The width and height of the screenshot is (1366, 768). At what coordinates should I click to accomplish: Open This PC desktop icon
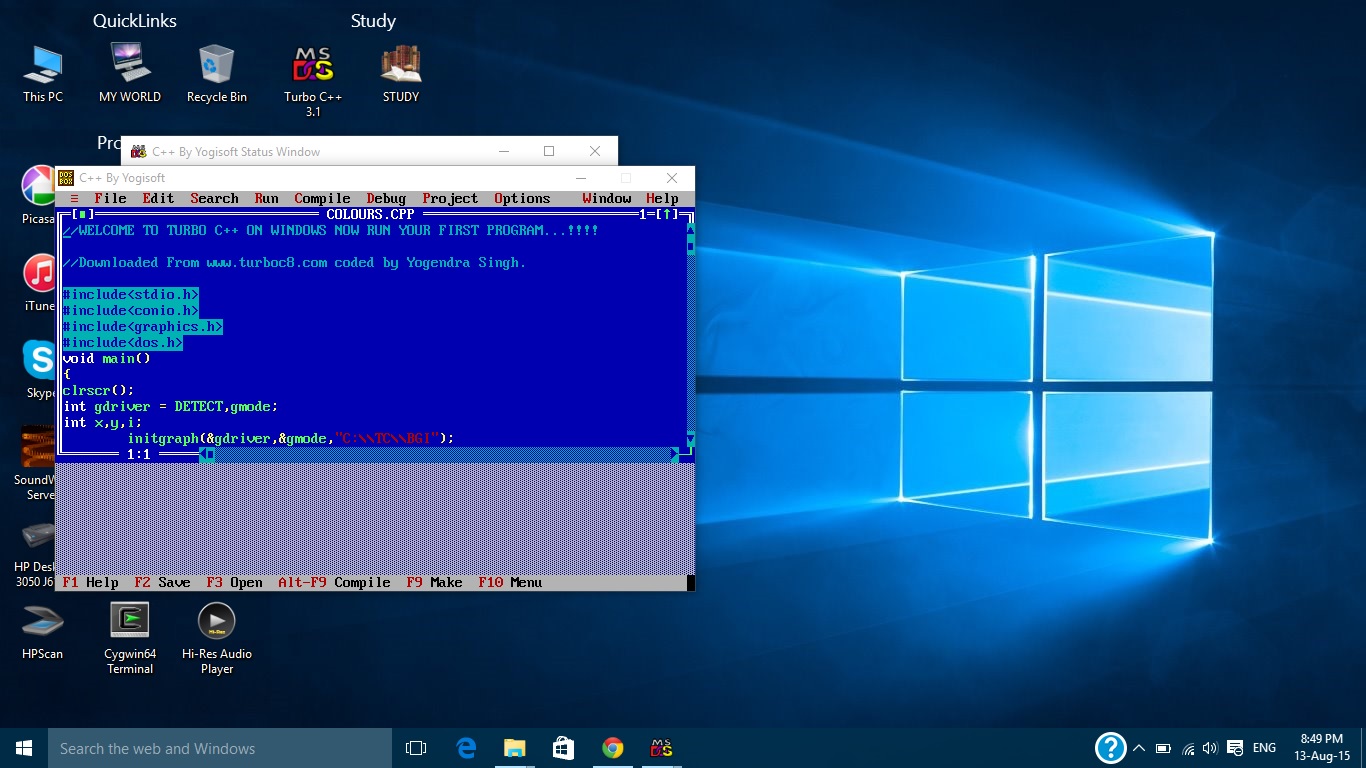pos(43,73)
